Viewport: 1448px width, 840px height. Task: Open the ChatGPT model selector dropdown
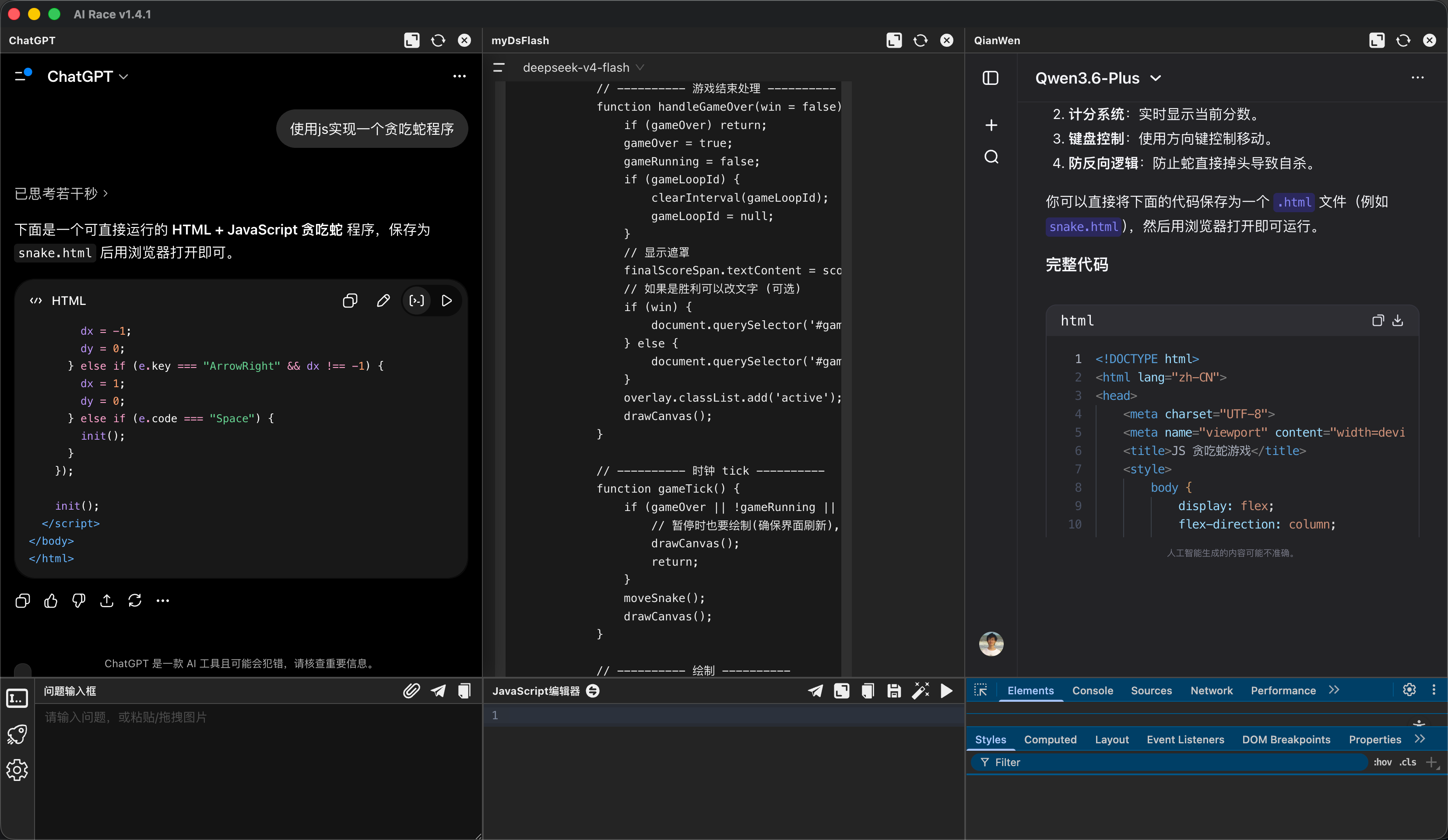[x=88, y=77]
